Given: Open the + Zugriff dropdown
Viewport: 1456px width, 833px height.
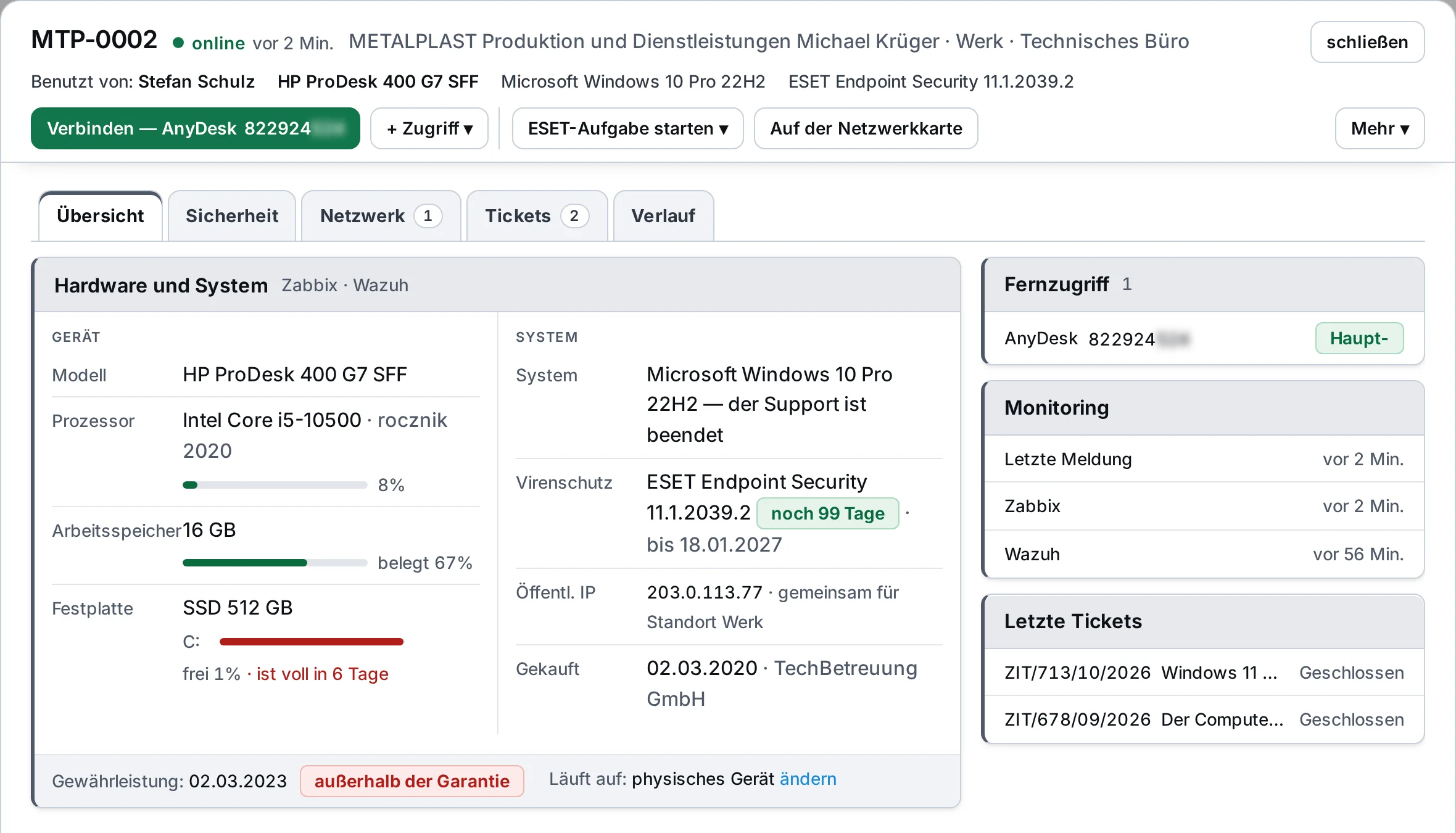Looking at the screenshot, I should pos(429,128).
